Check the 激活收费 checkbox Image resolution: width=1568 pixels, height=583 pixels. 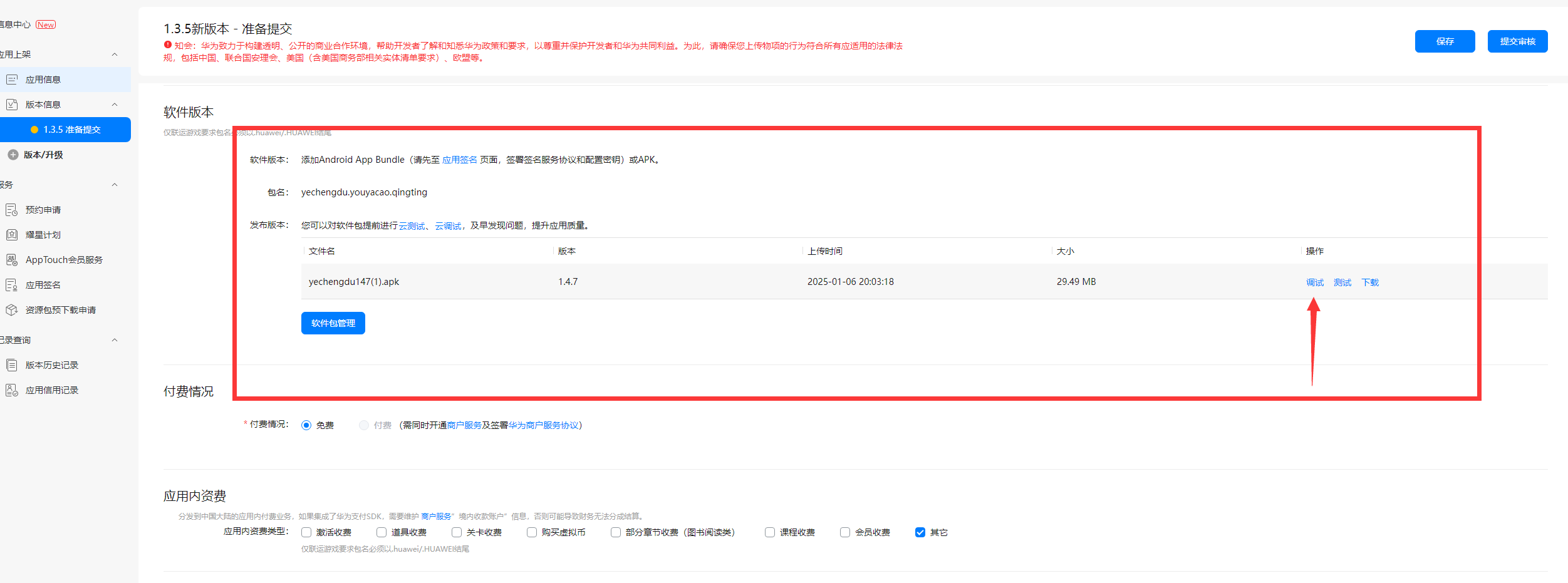coord(306,532)
